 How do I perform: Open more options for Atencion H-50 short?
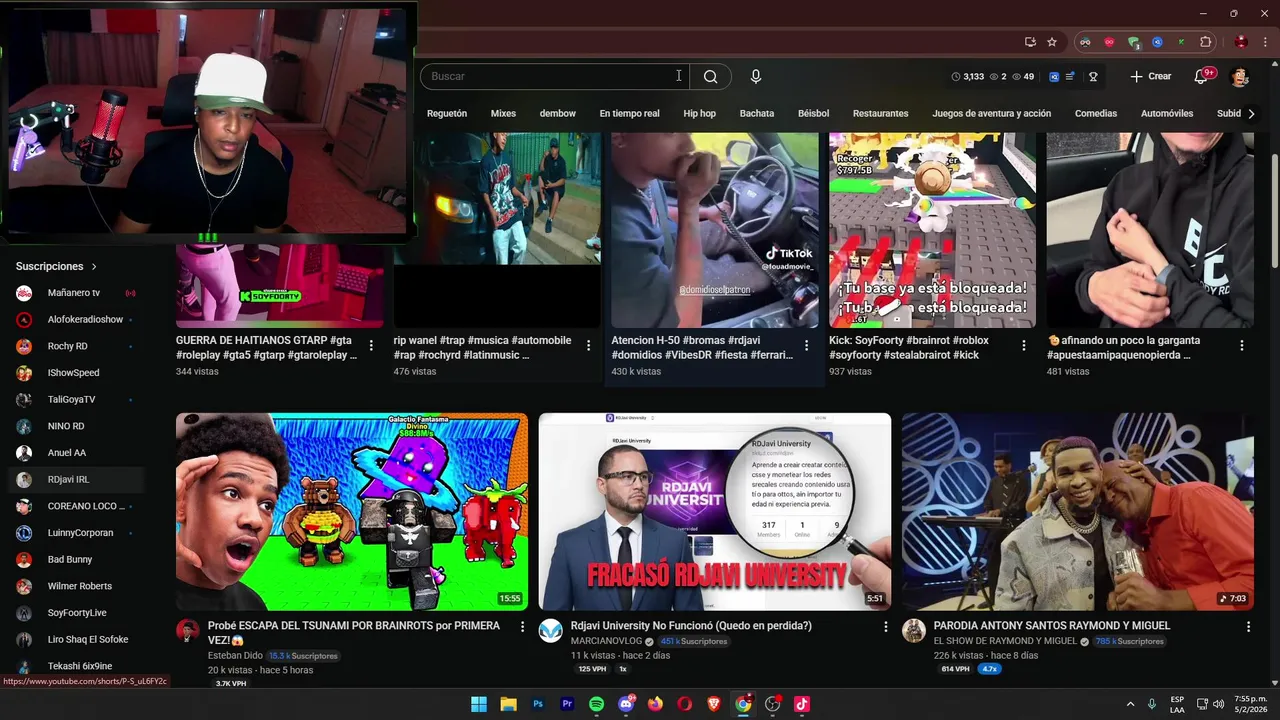coord(806,345)
